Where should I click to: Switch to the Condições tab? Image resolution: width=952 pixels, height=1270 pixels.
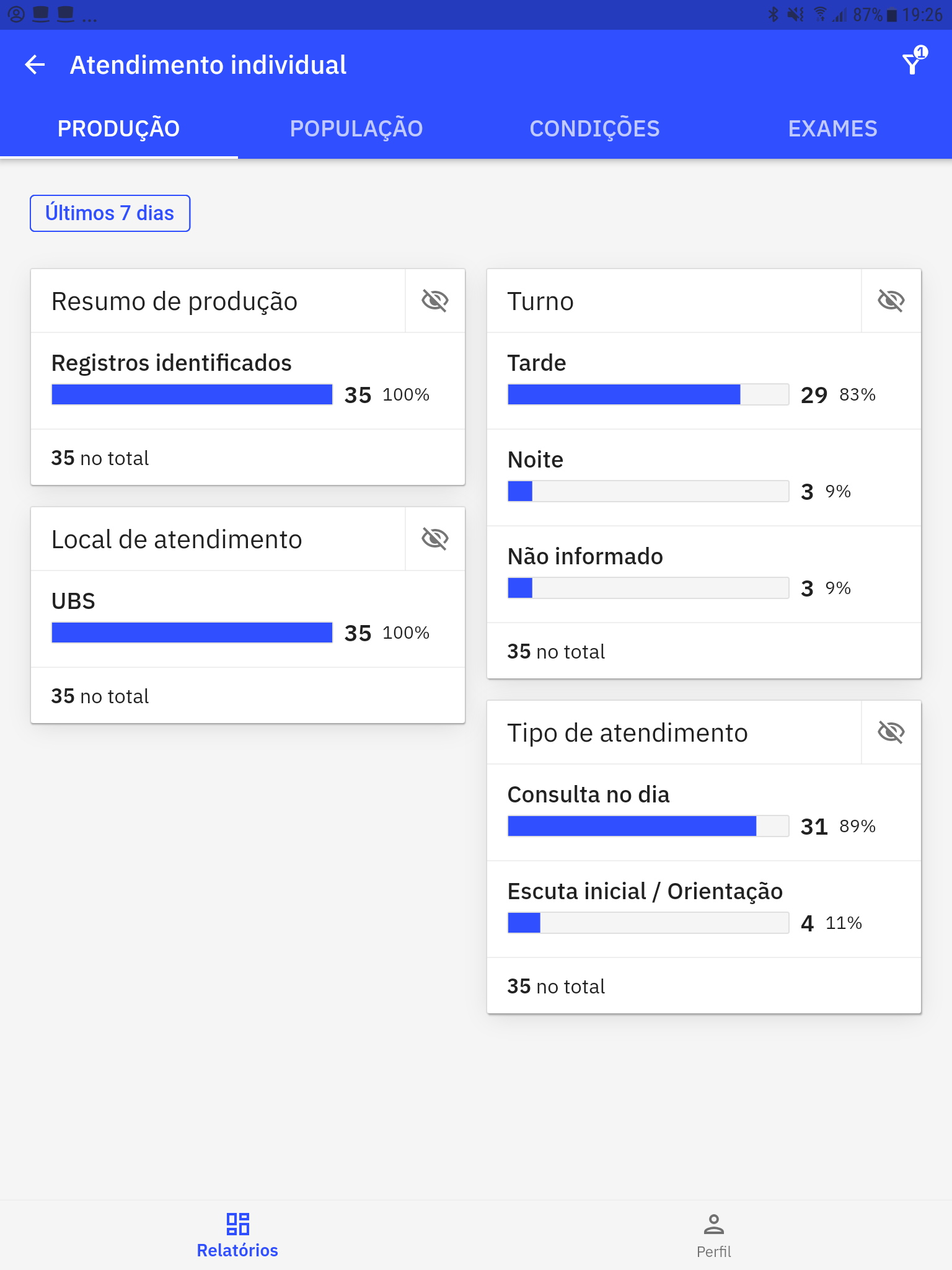click(594, 128)
